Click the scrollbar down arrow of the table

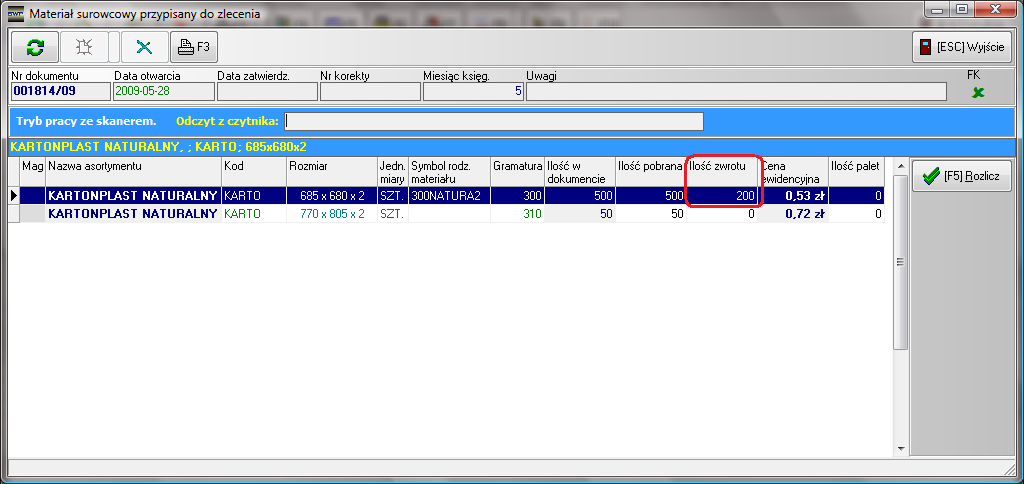900,448
